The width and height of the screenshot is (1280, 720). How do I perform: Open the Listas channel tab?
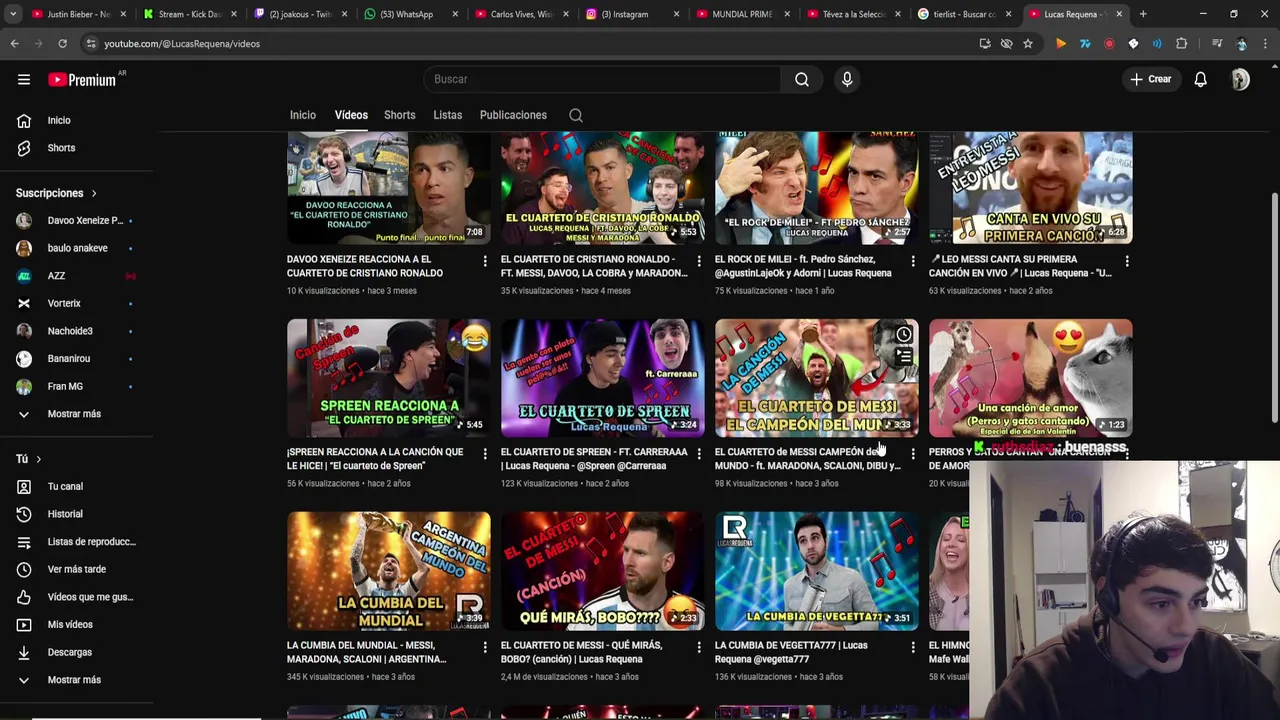coord(448,115)
